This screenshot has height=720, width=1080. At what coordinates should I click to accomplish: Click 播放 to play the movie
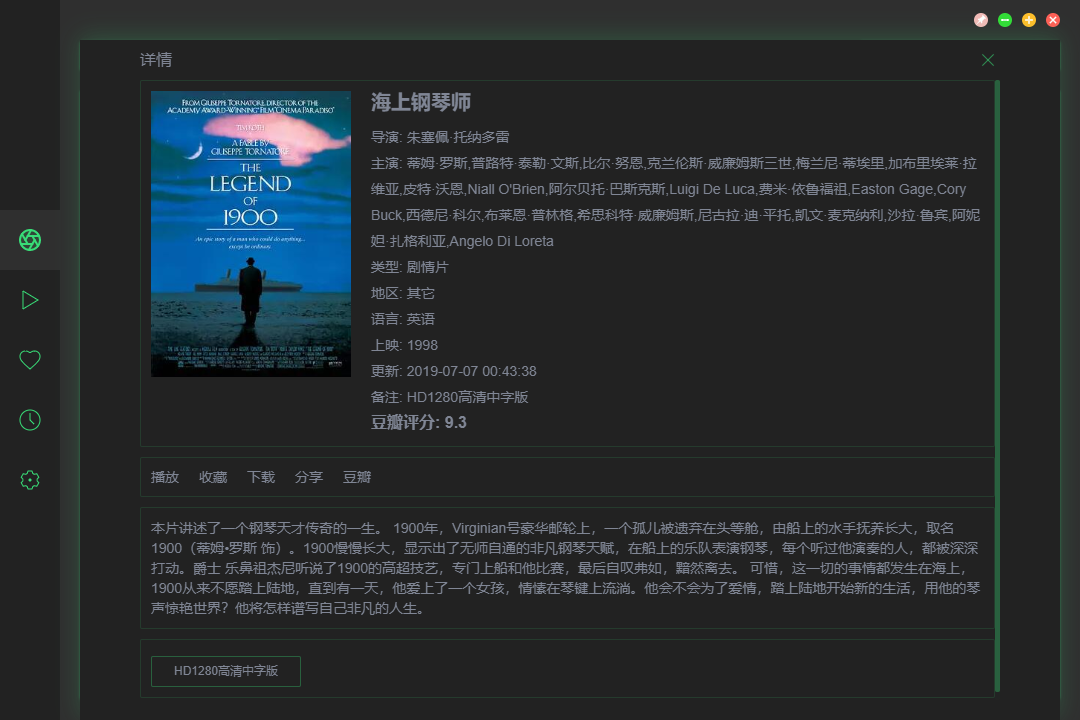pos(165,477)
